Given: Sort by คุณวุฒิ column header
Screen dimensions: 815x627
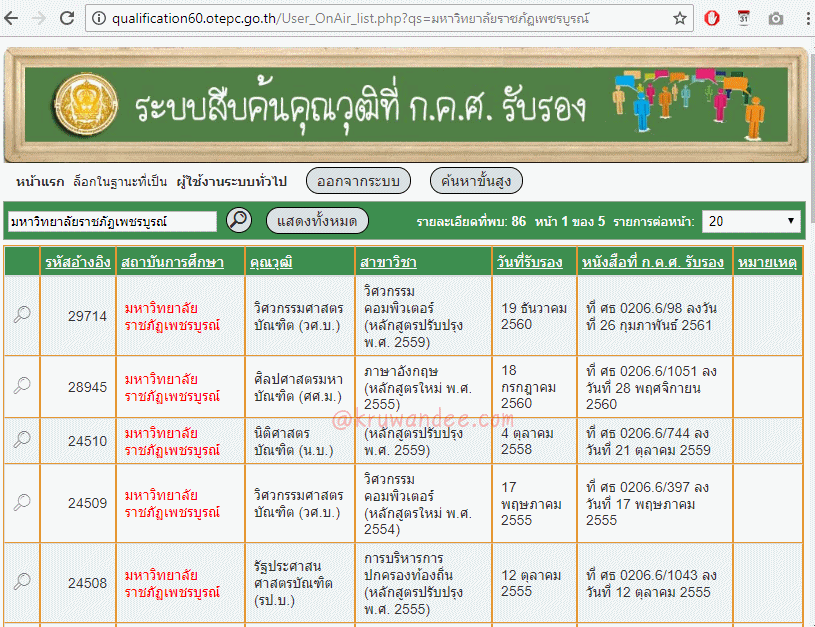Looking at the screenshot, I should [271, 263].
